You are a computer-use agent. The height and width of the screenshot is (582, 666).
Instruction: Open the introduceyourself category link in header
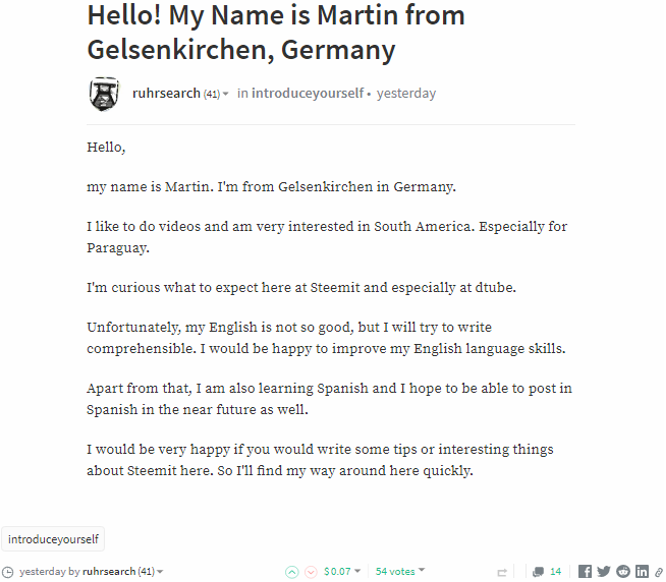pos(307,93)
